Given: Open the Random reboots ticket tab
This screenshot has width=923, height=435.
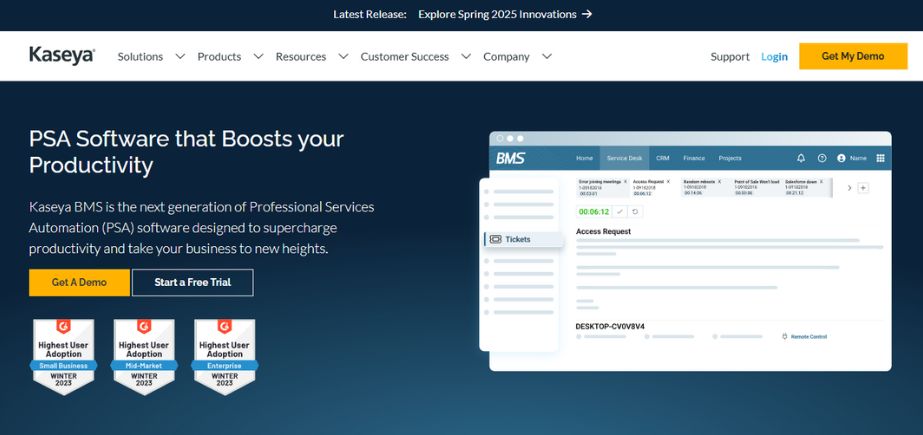Looking at the screenshot, I should [703, 188].
